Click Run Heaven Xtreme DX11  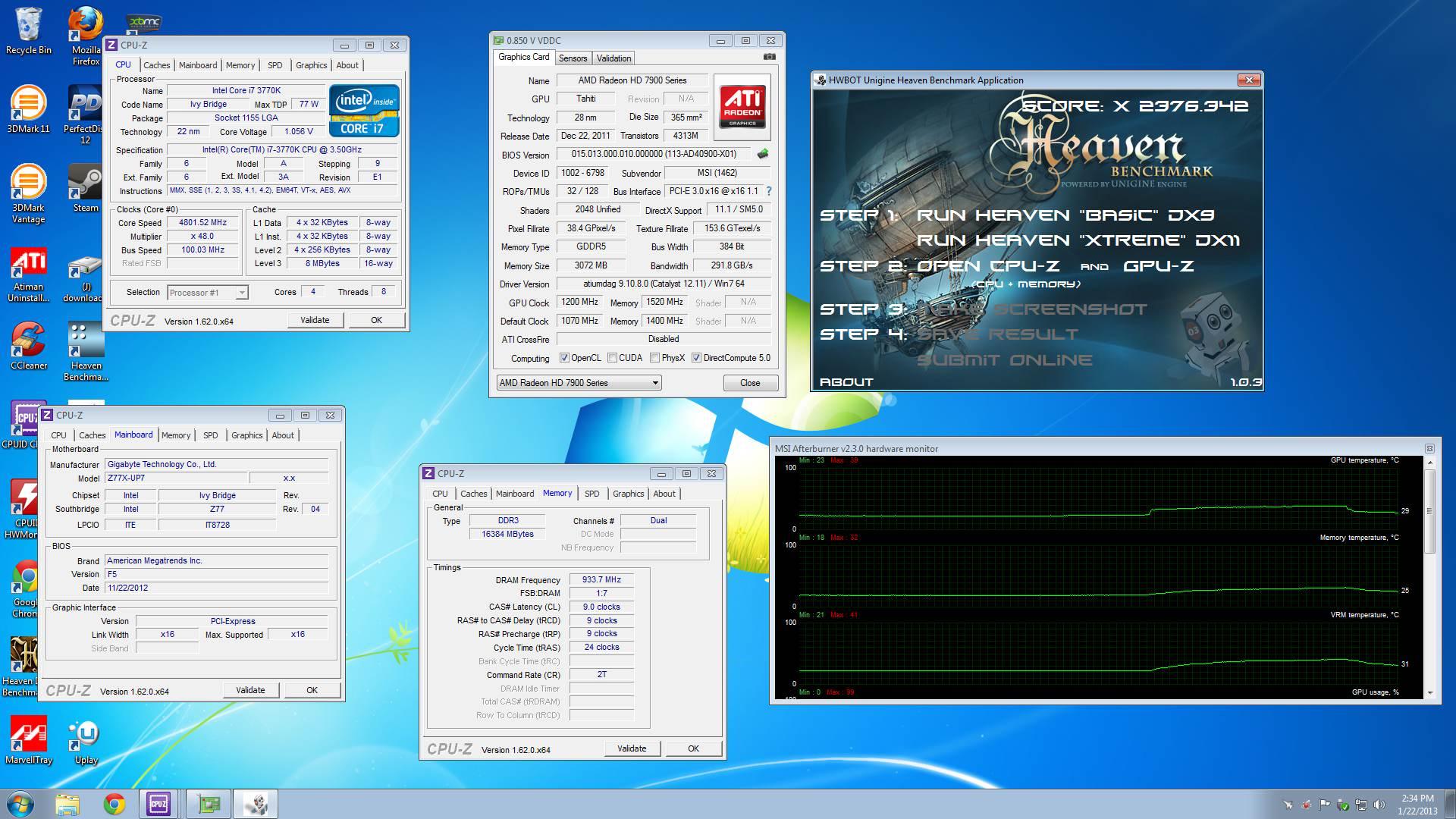point(1078,240)
